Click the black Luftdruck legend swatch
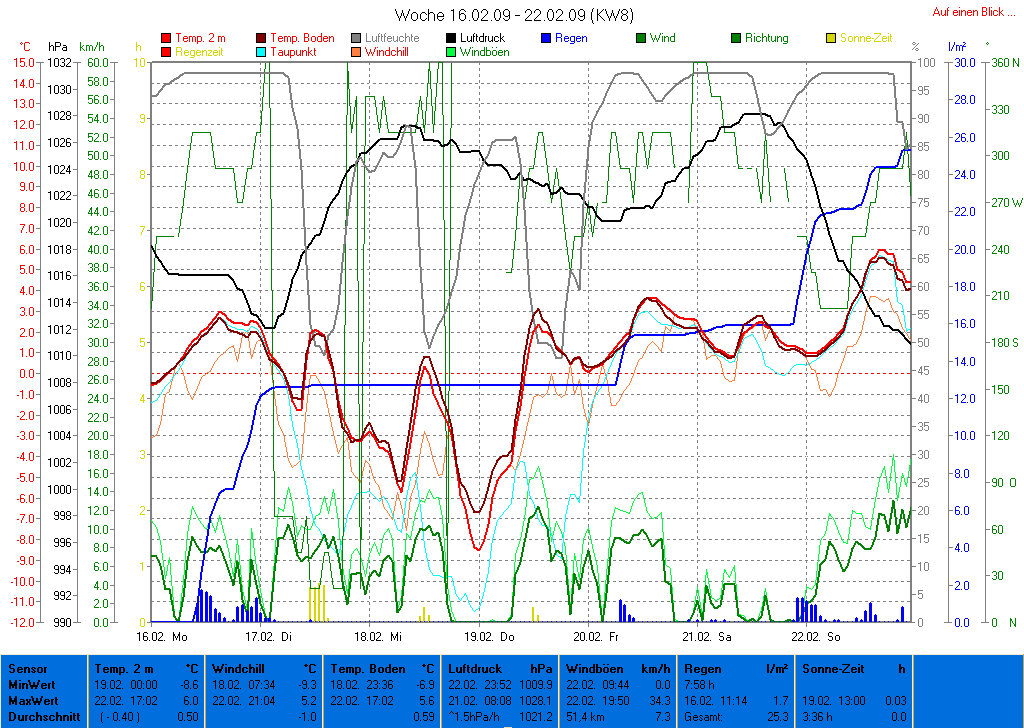The image size is (1024, 728). [x=451, y=39]
